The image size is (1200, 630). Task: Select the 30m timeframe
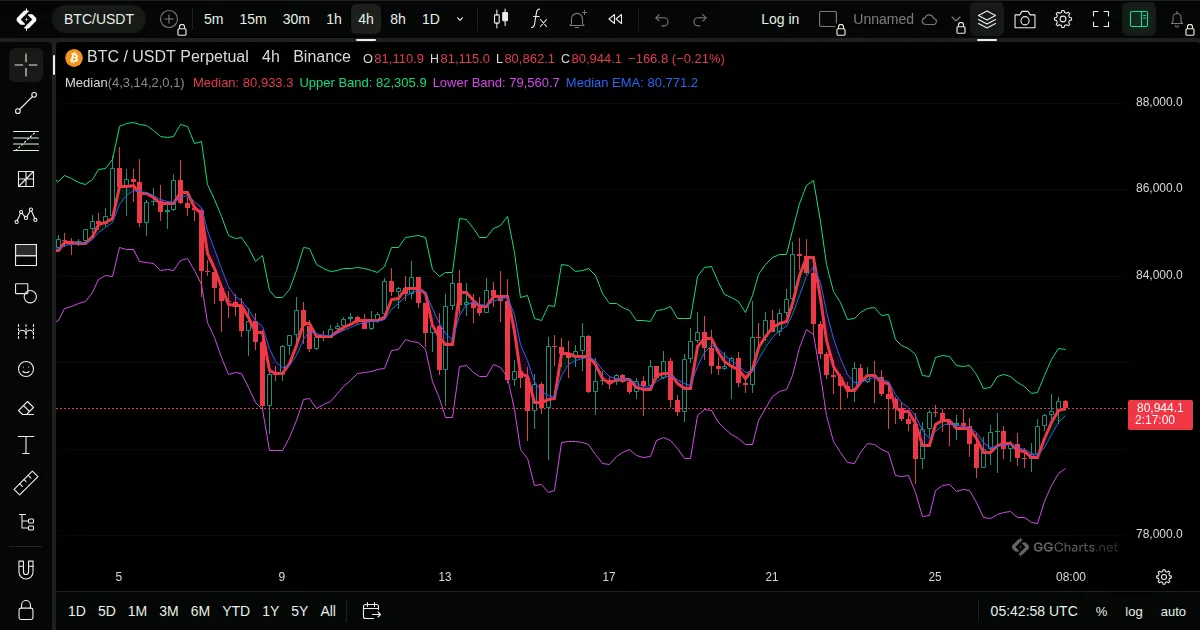[x=296, y=19]
